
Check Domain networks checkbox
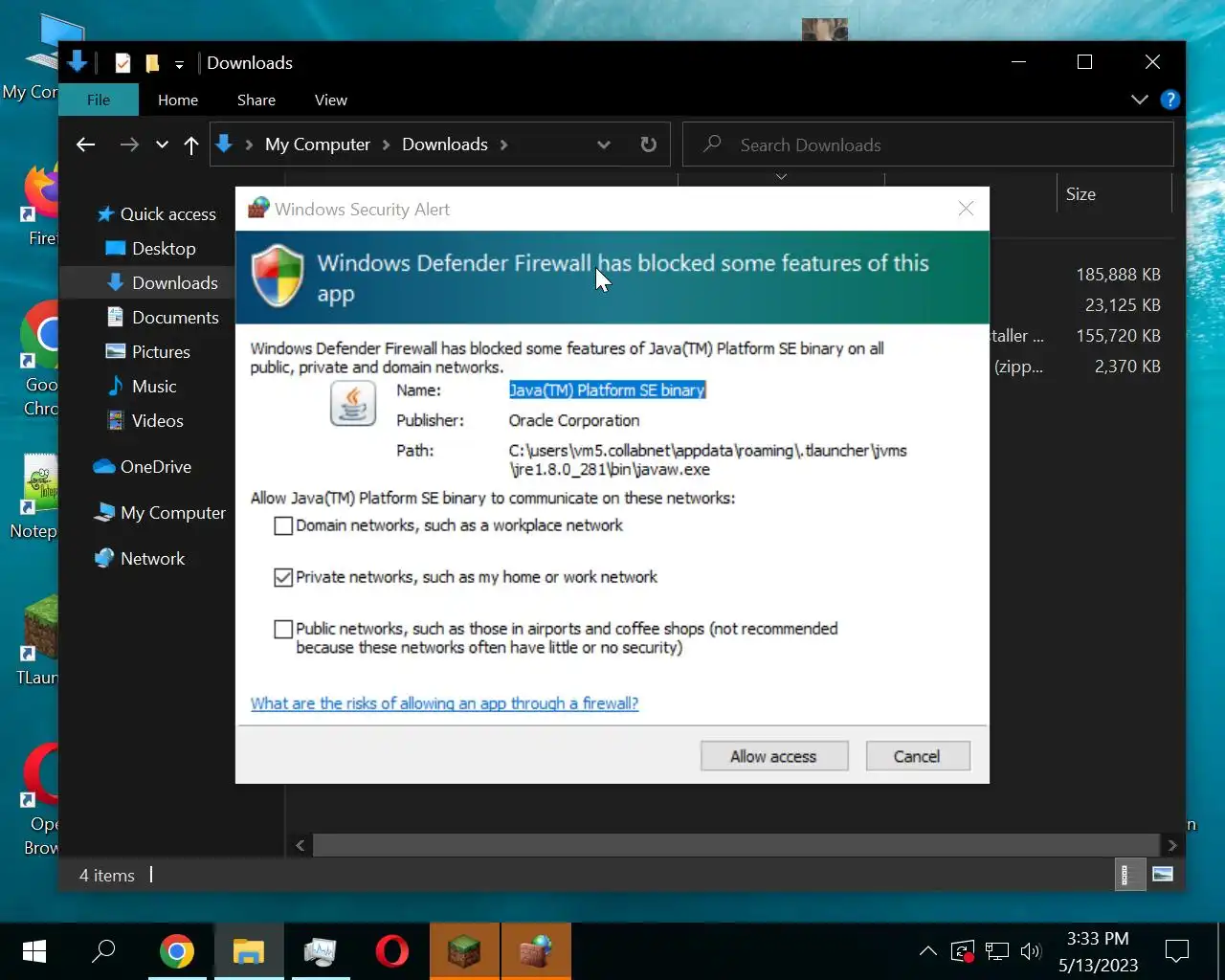283,526
